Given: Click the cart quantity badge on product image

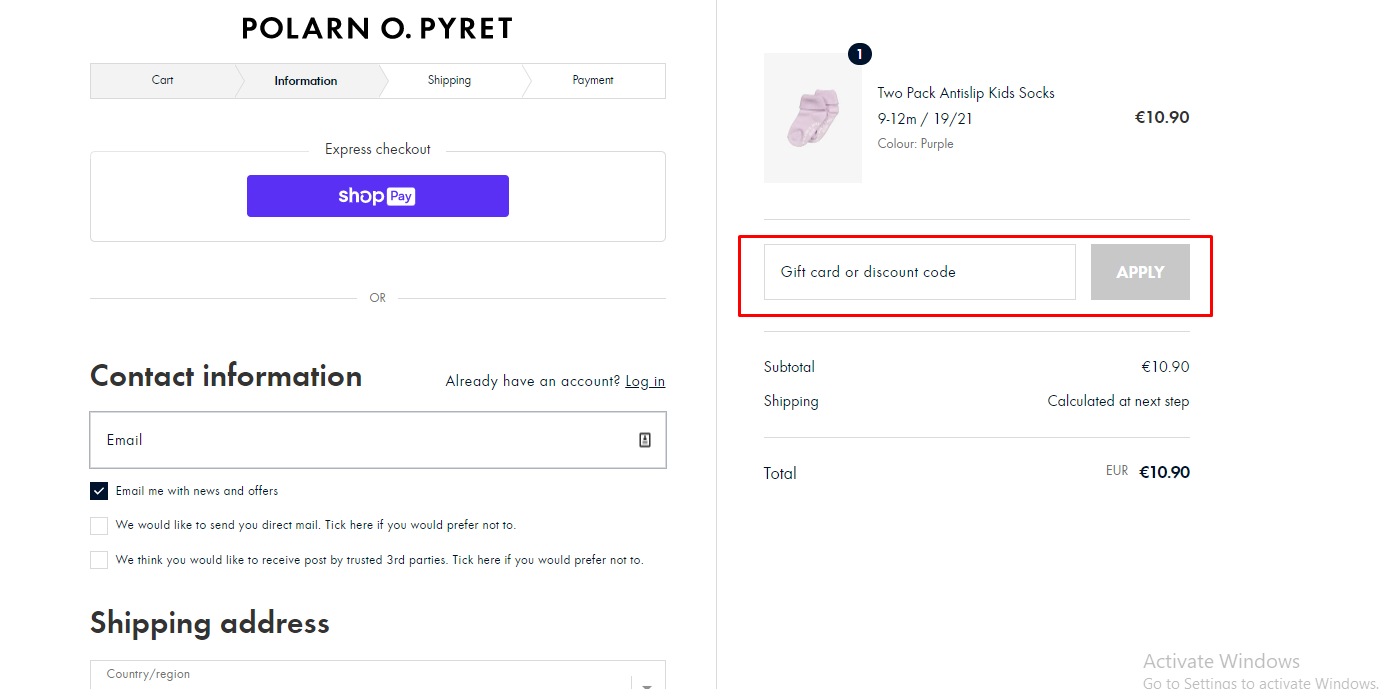Looking at the screenshot, I should [x=859, y=54].
